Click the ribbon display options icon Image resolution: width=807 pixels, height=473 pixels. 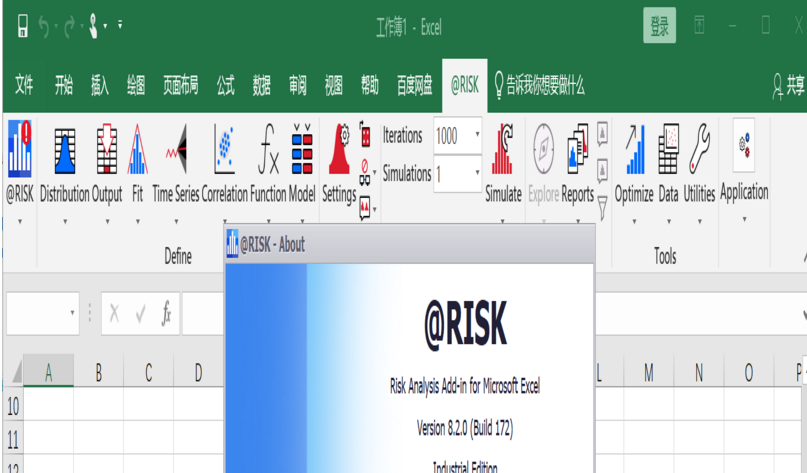699,25
